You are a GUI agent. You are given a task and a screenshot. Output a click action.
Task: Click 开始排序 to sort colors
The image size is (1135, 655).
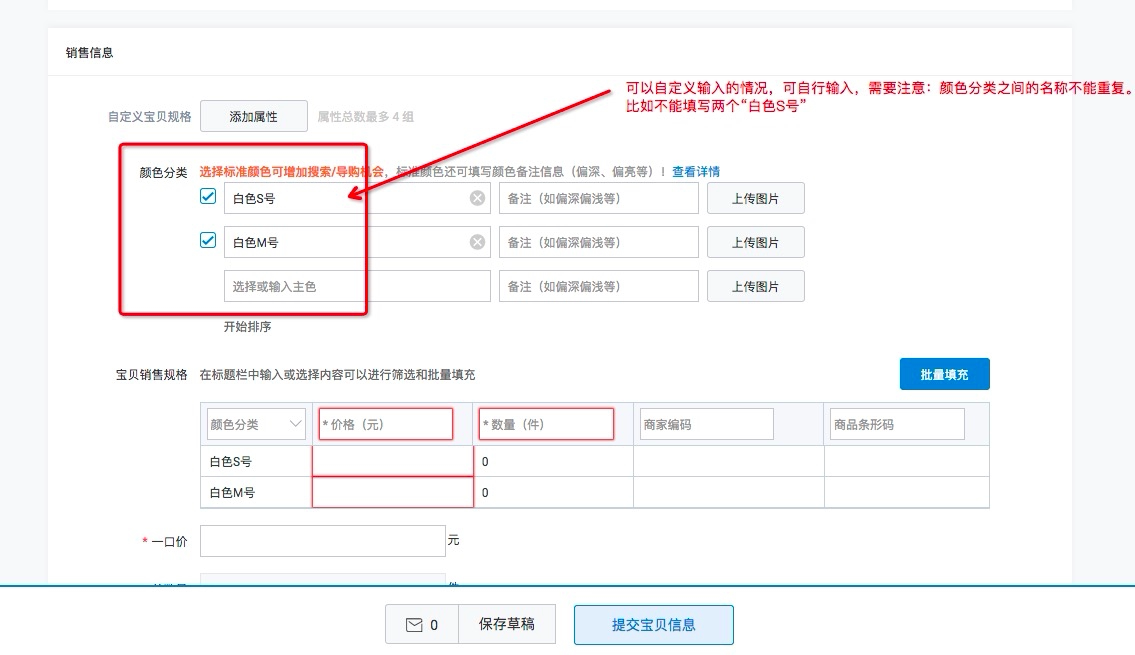[x=247, y=327]
